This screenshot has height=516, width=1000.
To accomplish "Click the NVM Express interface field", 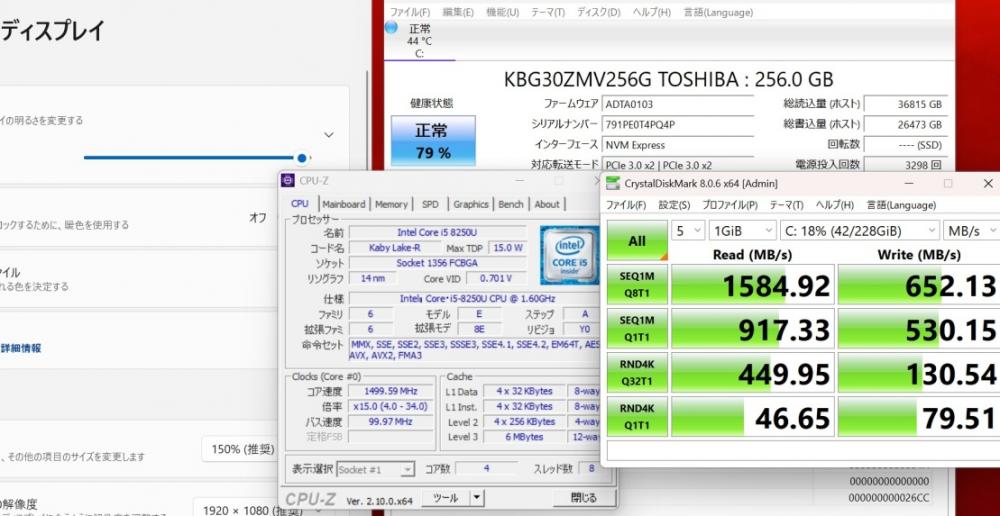I will [x=678, y=145].
